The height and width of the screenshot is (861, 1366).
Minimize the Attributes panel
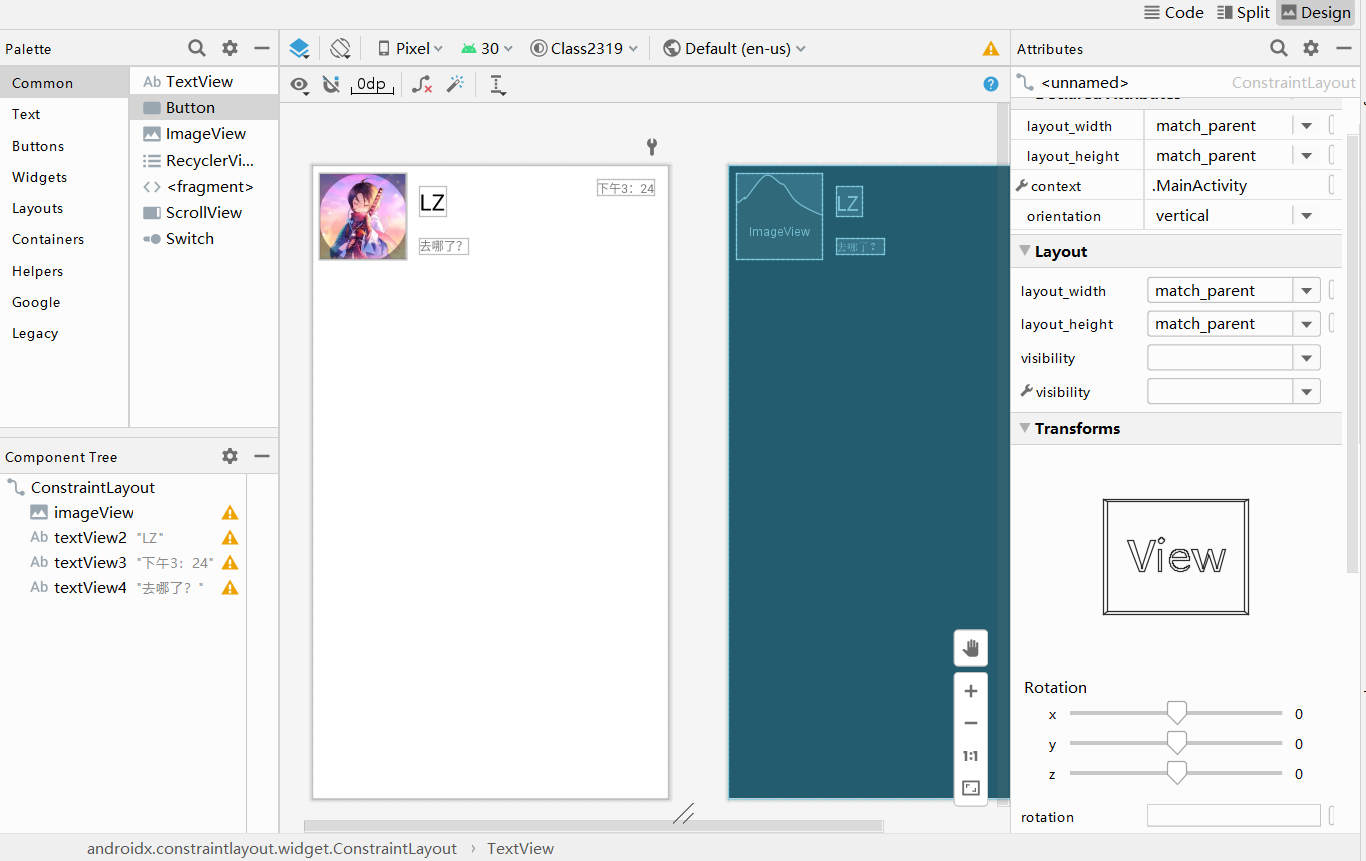pyautogui.click(x=1343, y=48)
